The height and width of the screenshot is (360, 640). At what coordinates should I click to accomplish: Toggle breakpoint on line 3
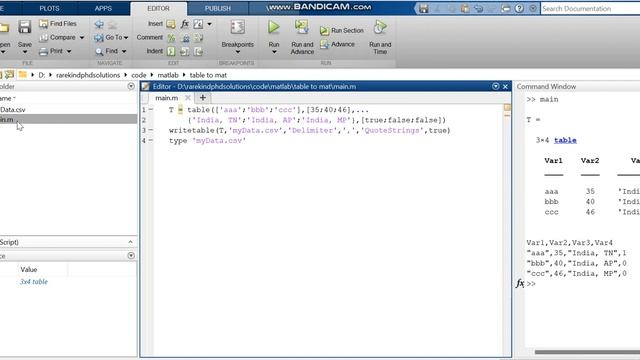pyautogui.click(x=151, y=130)
